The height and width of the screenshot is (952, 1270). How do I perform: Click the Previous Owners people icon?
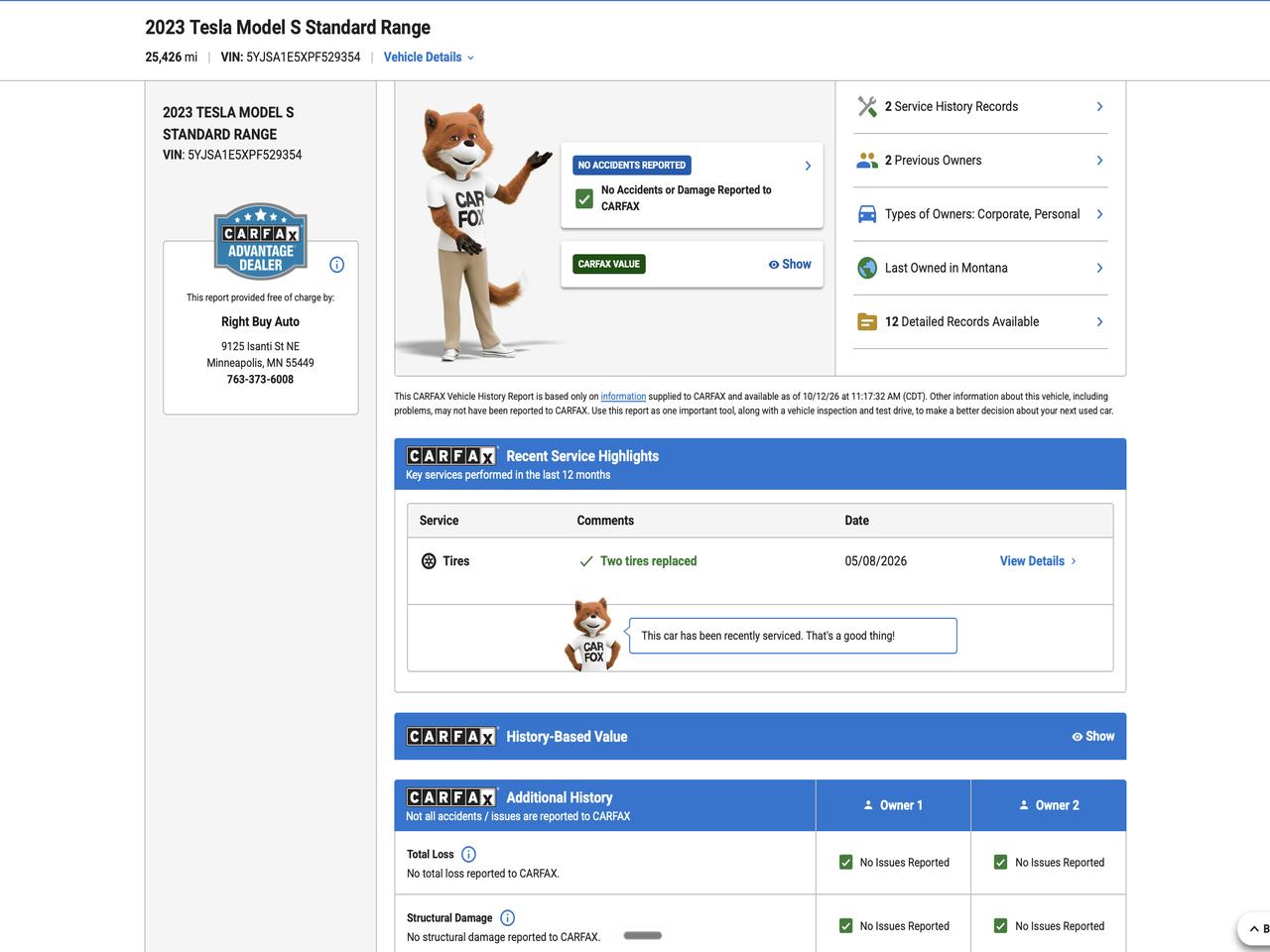867,161
